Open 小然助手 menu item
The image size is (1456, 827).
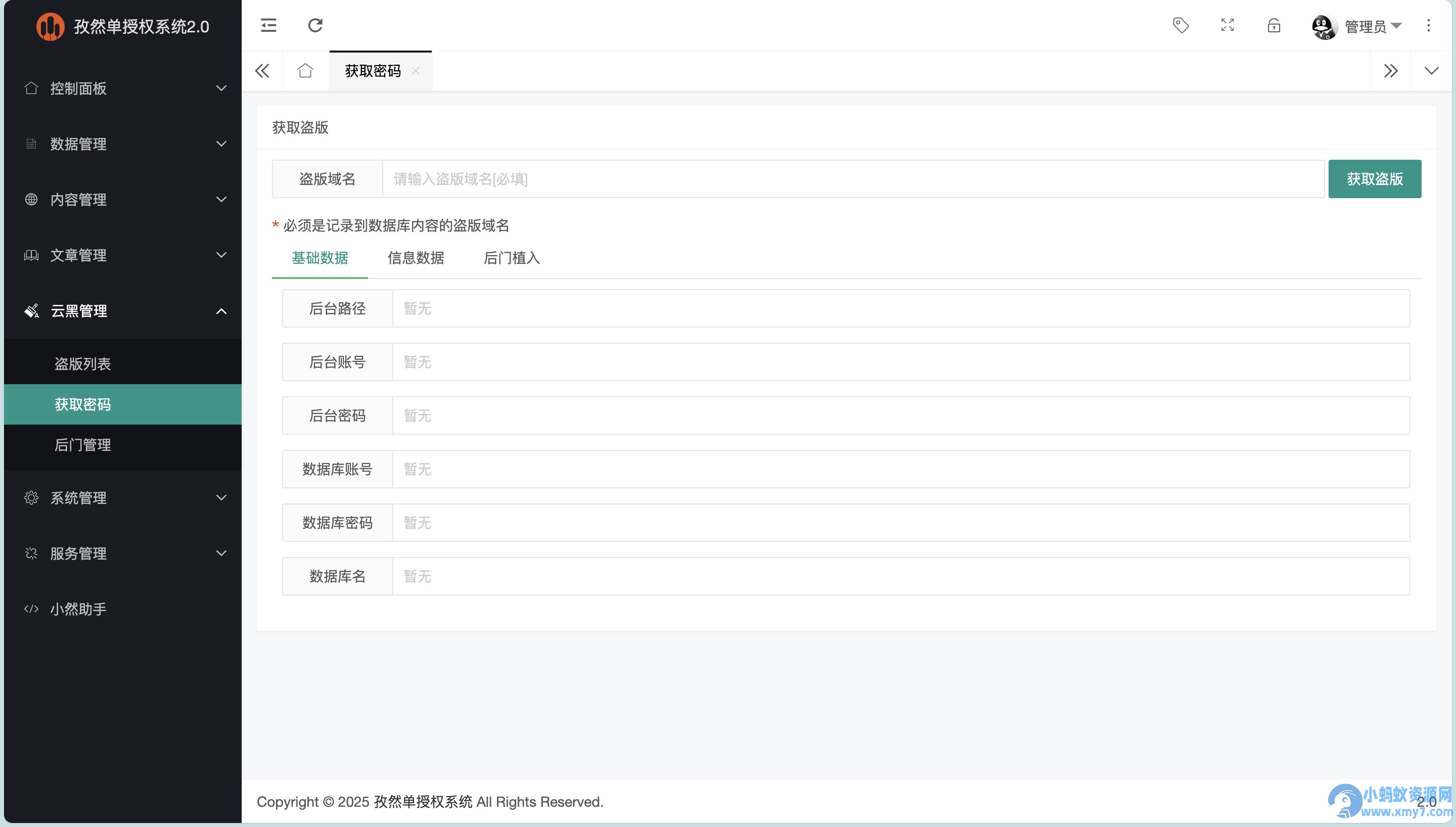pos(123,609)
